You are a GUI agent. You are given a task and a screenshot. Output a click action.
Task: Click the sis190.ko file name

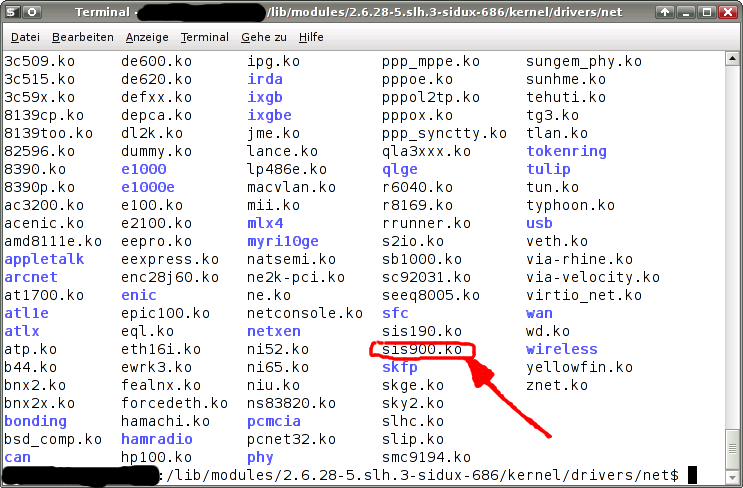tap(422, 331)
